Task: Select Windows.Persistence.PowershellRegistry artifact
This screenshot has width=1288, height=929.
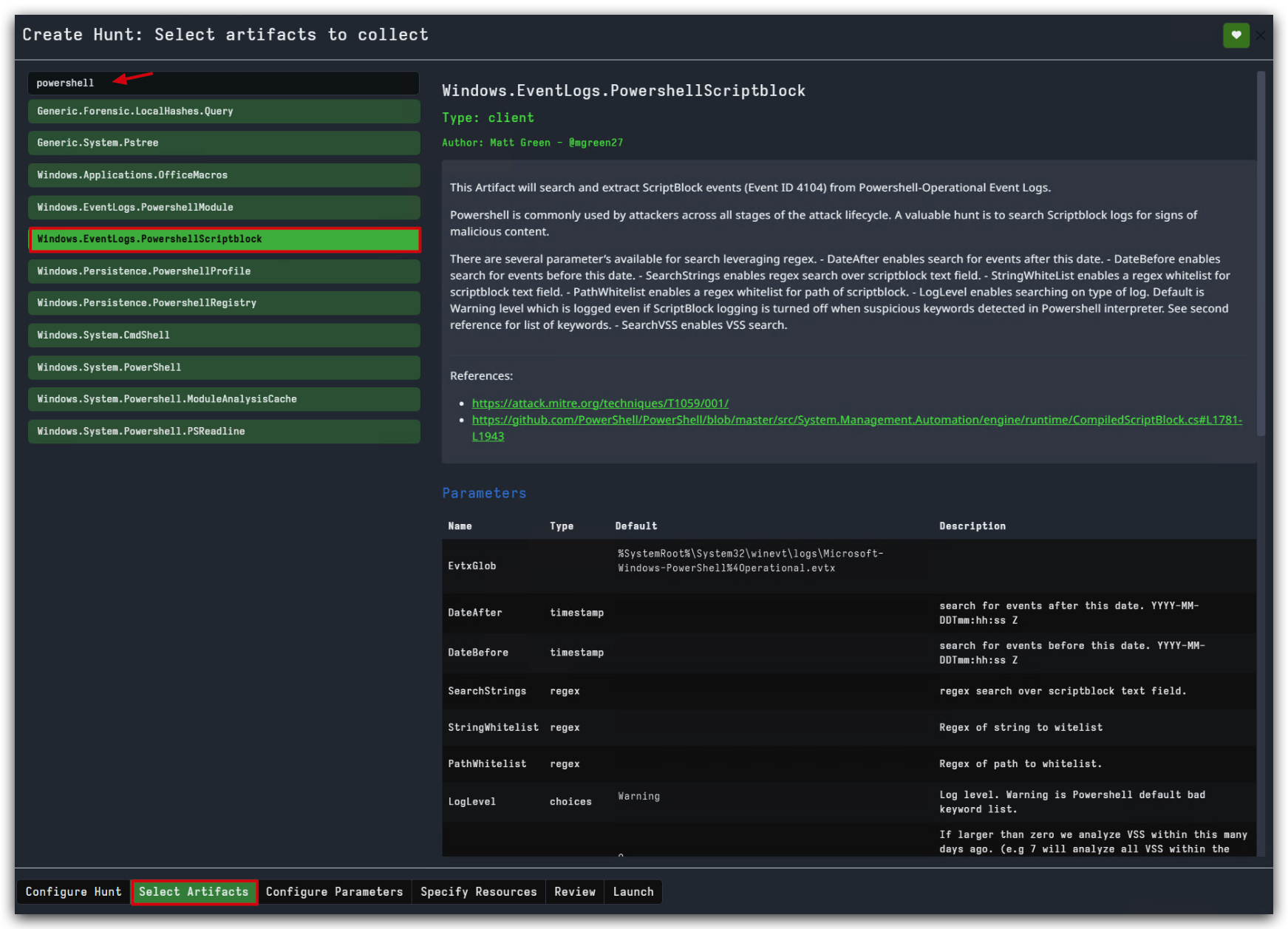Action: [224, 303]
